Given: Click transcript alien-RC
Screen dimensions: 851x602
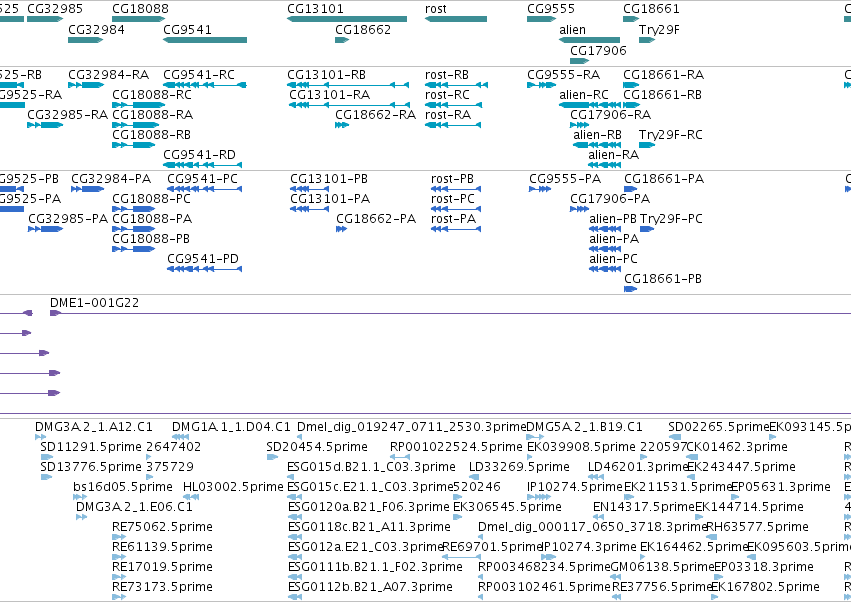Looking at the screenshot, I should pos(584,95).
